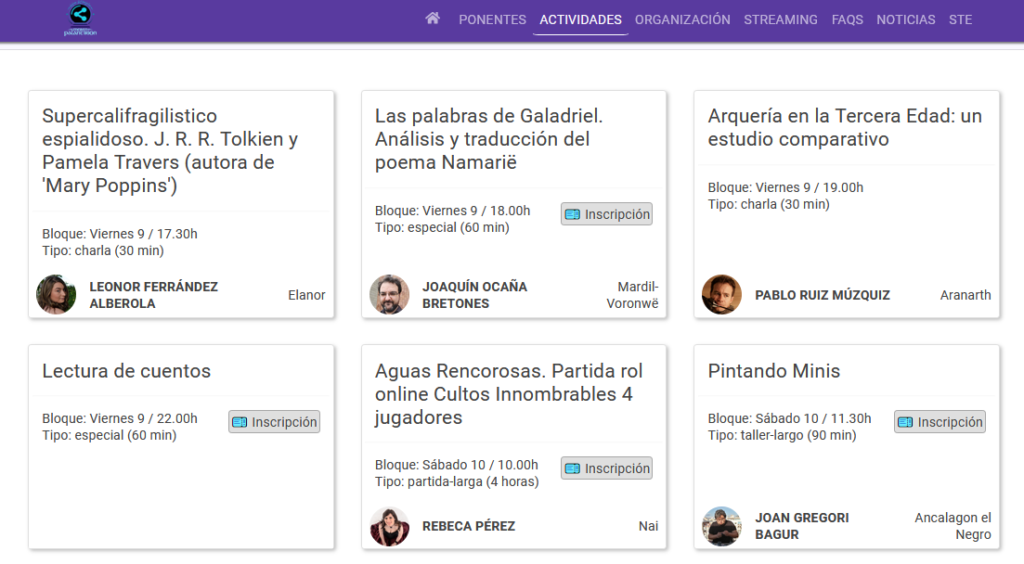The height and width of the screenshot is (564, 1024).
Task: Click the text Bloque: Viernes 9 / 22.00h
Action: [x=120, y=418]
